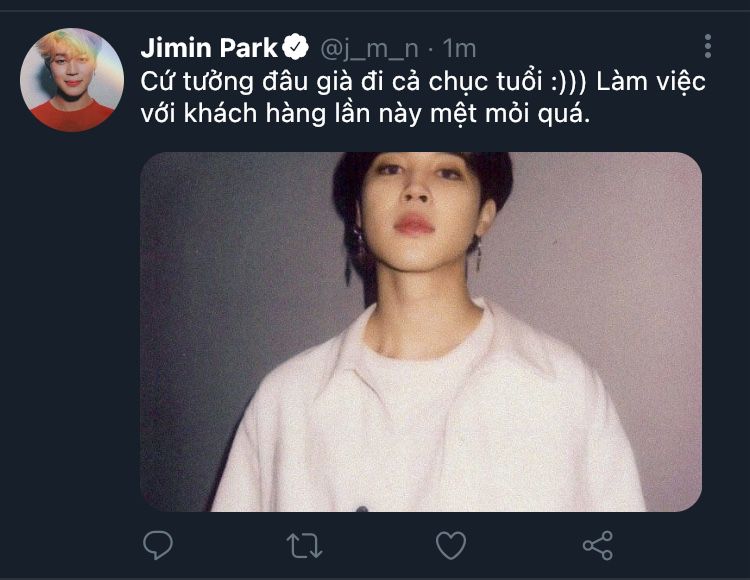Enlarge the attached photo in the tweet
This screenshot has width=750, height=580.
(421, 332)
